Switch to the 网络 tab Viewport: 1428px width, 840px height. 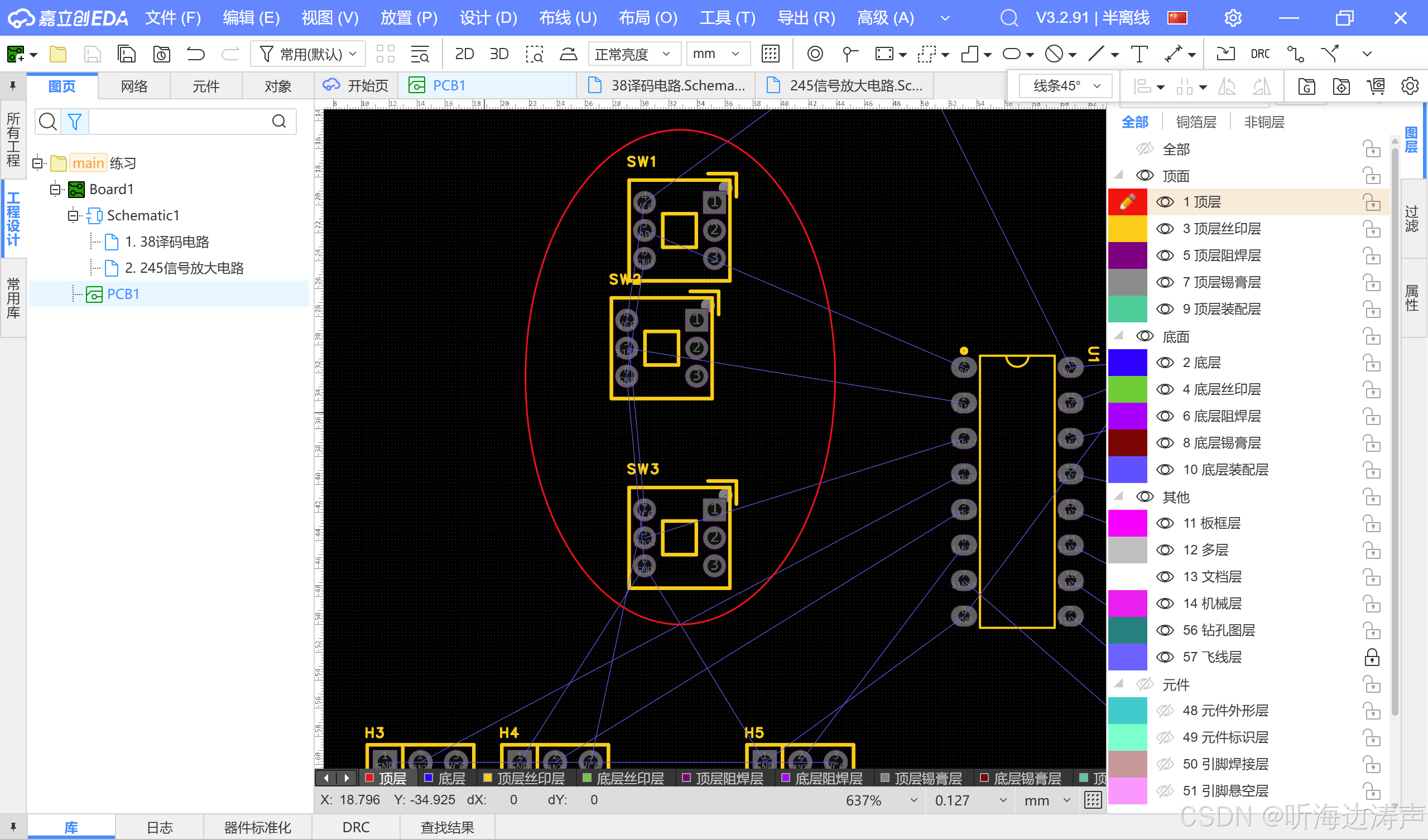(x=134, y=86)
